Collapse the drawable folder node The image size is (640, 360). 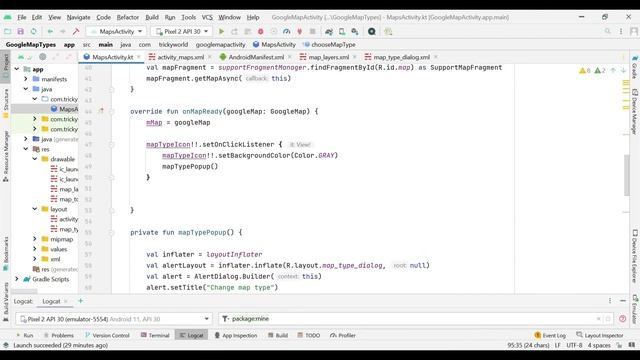[35, 159]
